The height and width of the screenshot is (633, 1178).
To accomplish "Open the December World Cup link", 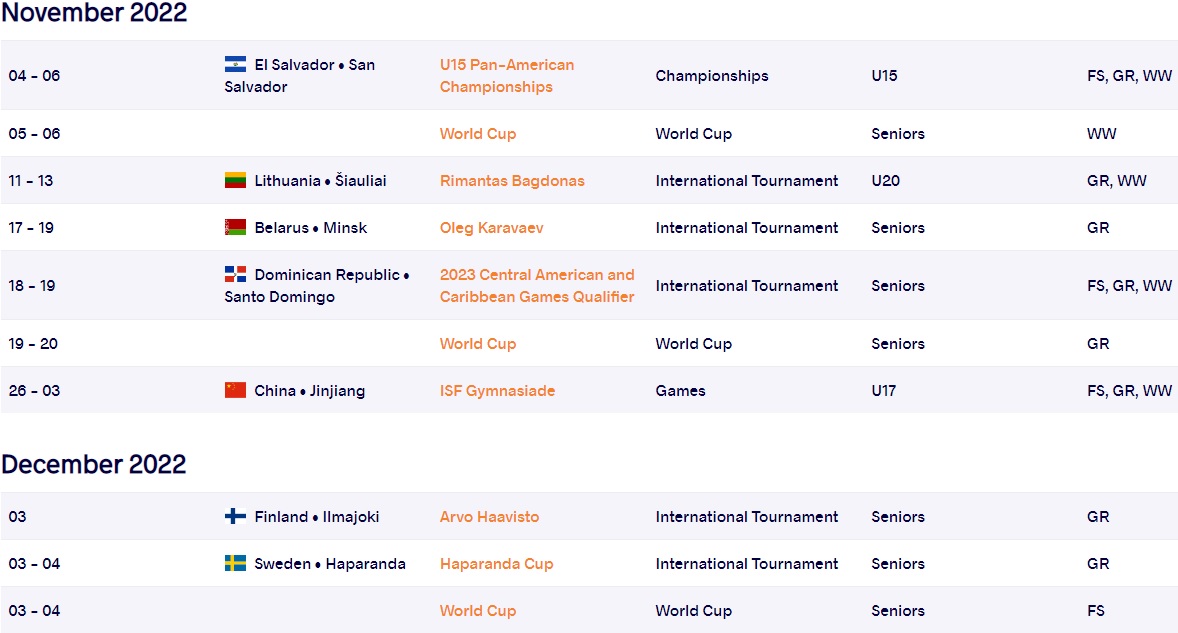I will [x=478, y=611].
